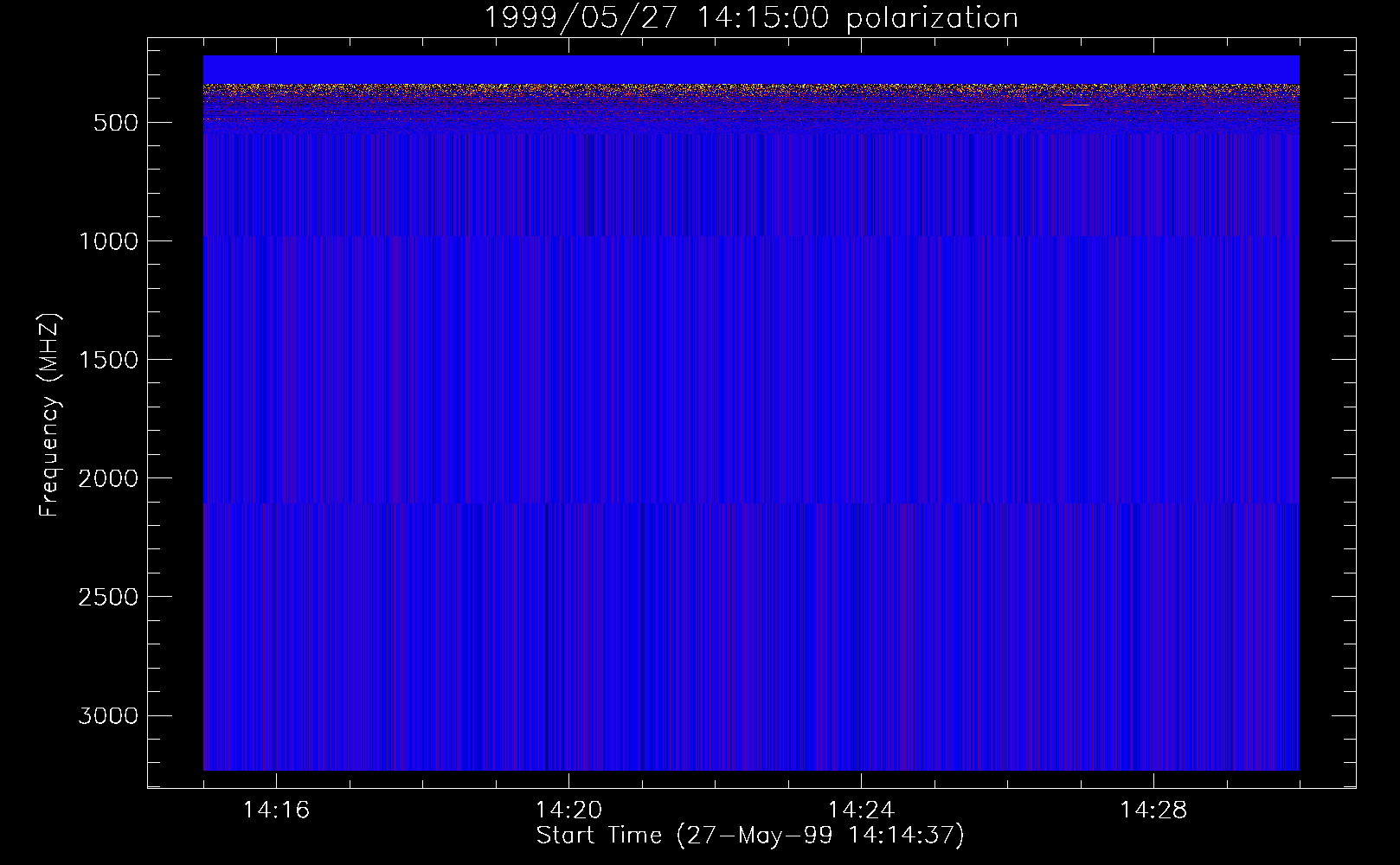Viewport: 1400px width, 865px height.
Task: Select the 14:28 time tick label
Action: coord(1153,811)
